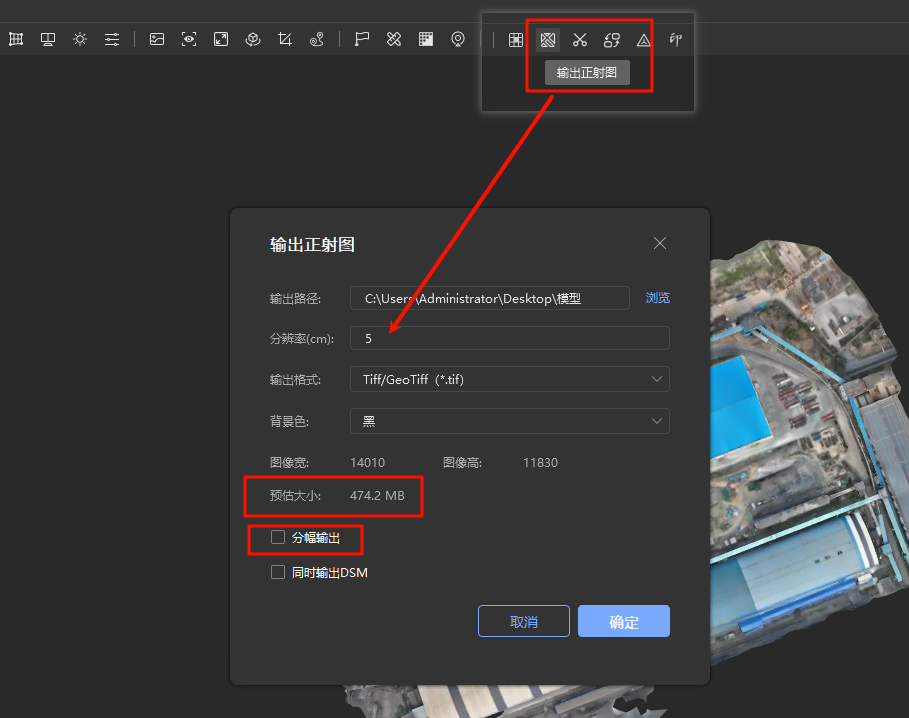This screenshot has width=909, height=718.
Task: Click the monitor display icon
Action: click(x=47, y=39)
